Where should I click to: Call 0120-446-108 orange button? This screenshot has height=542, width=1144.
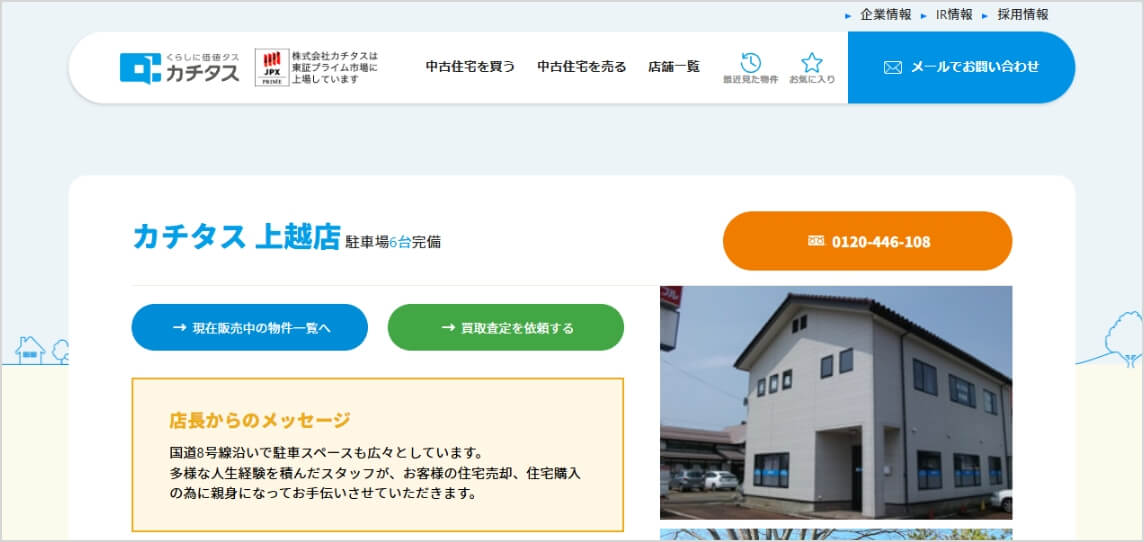[x=867, y=241]
